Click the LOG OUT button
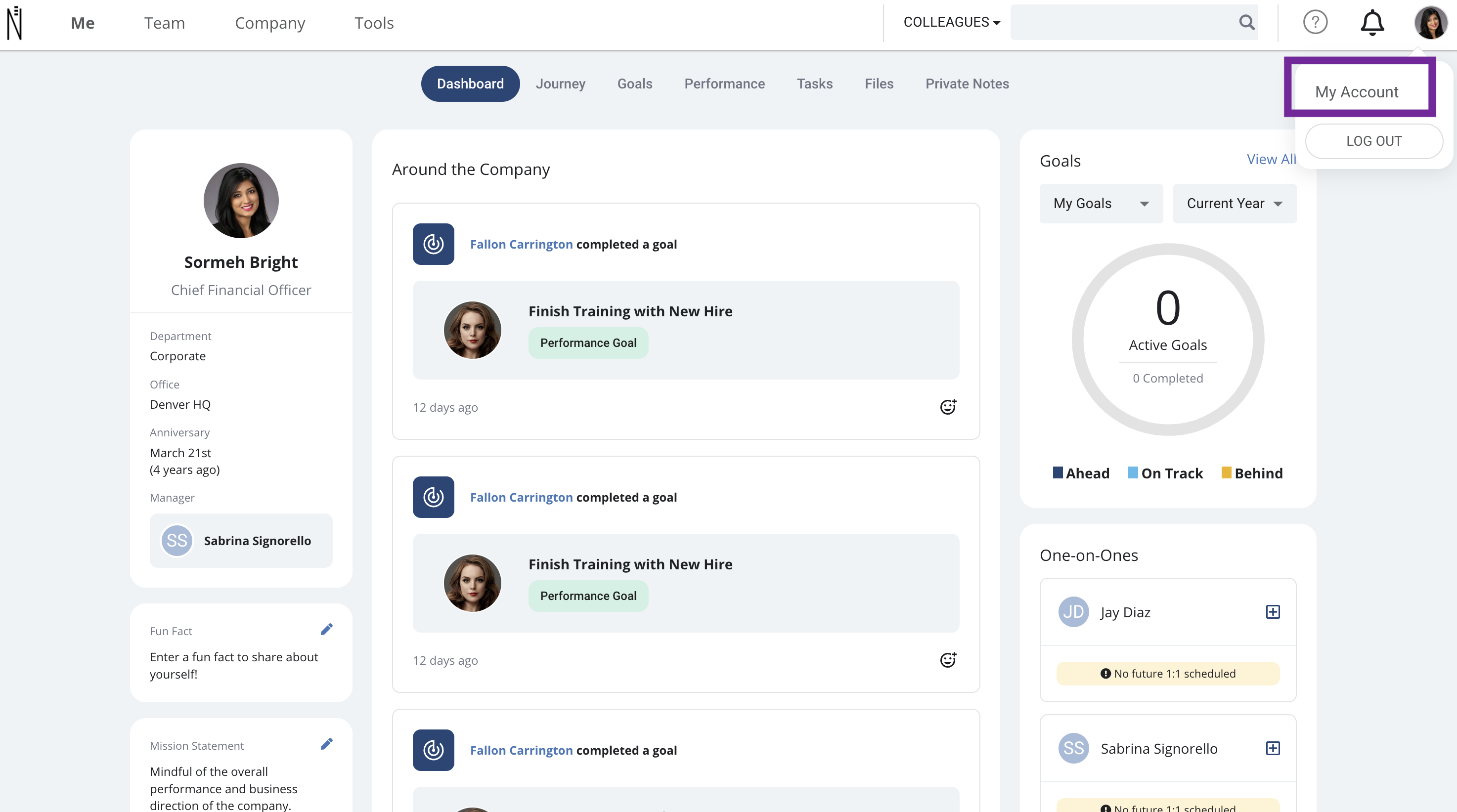 click(1373, 141)
